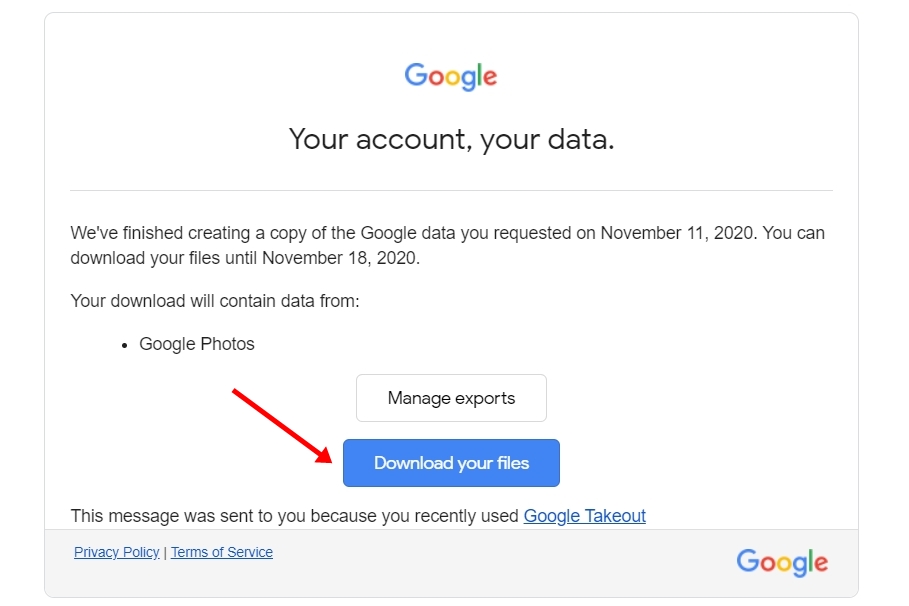Viewport: 909px width, 606px height.
Task: Click the capital G of the footer logo
Action: 747,560
